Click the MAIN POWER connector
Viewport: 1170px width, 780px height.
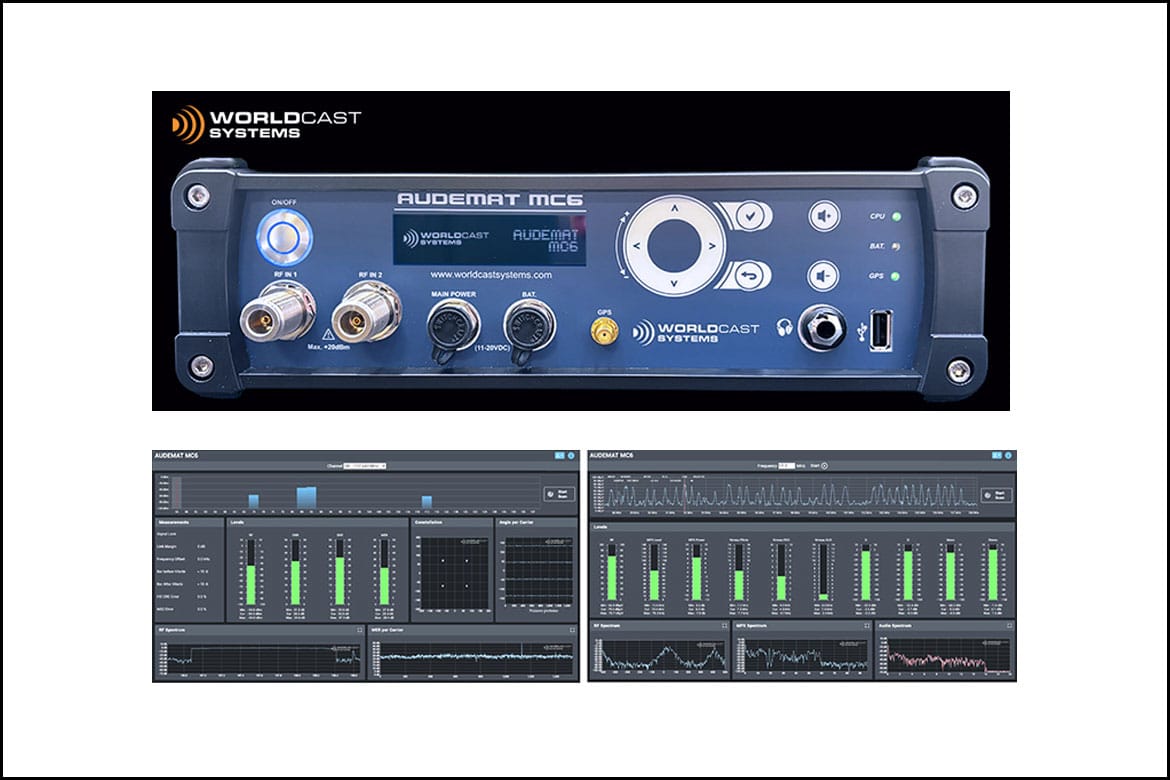point(453,327)
